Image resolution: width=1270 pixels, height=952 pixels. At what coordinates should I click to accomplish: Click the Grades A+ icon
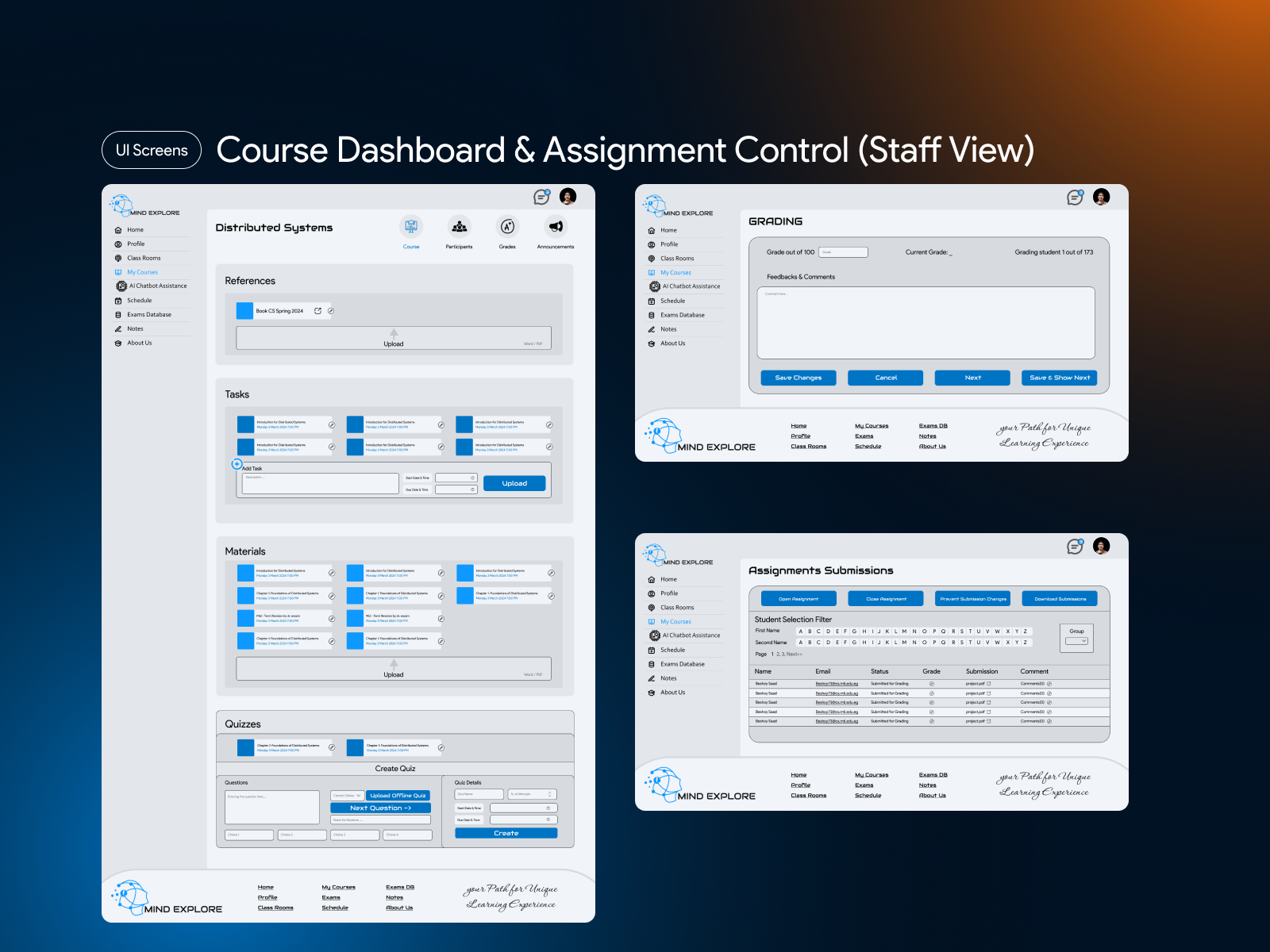pyautogui.click(x=507, y=227)
